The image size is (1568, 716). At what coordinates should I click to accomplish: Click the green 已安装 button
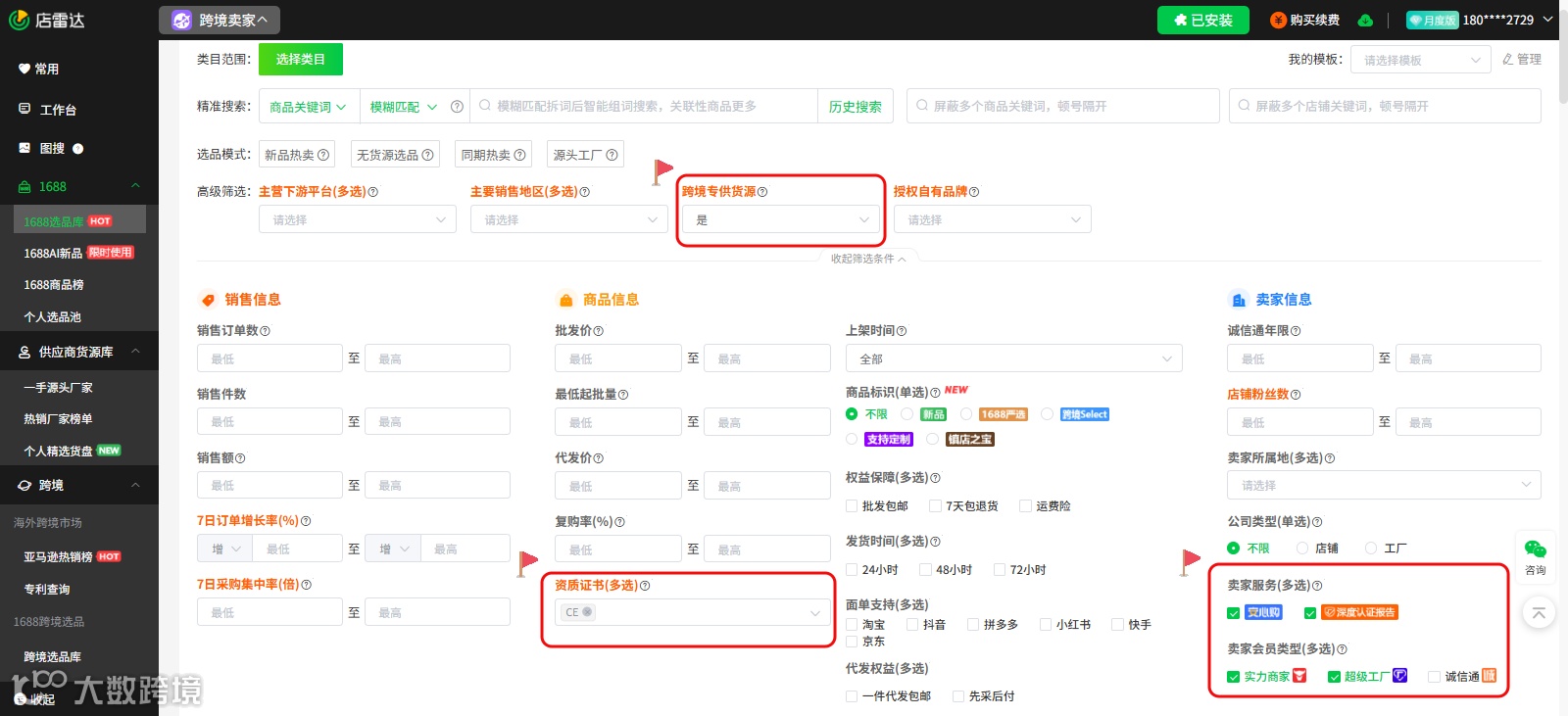[x=1203, y=21]
